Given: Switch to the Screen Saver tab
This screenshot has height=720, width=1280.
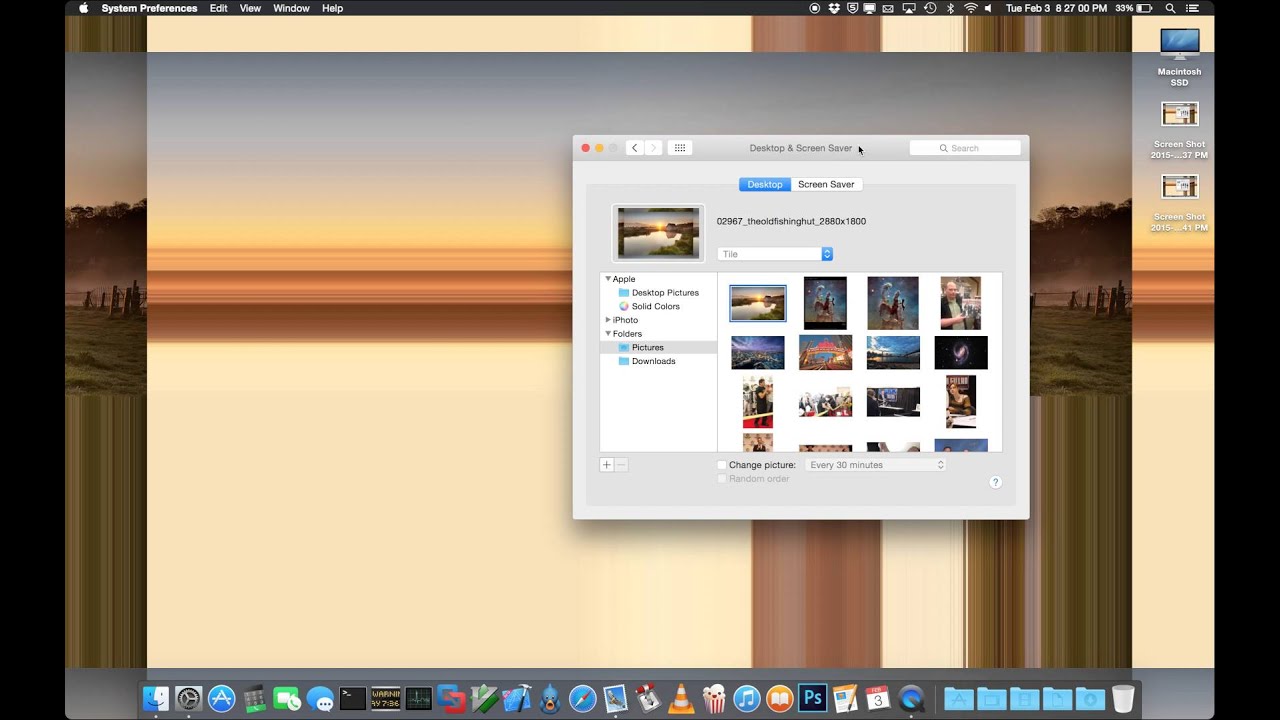Looking at the screenshot, I should (826, 184).
